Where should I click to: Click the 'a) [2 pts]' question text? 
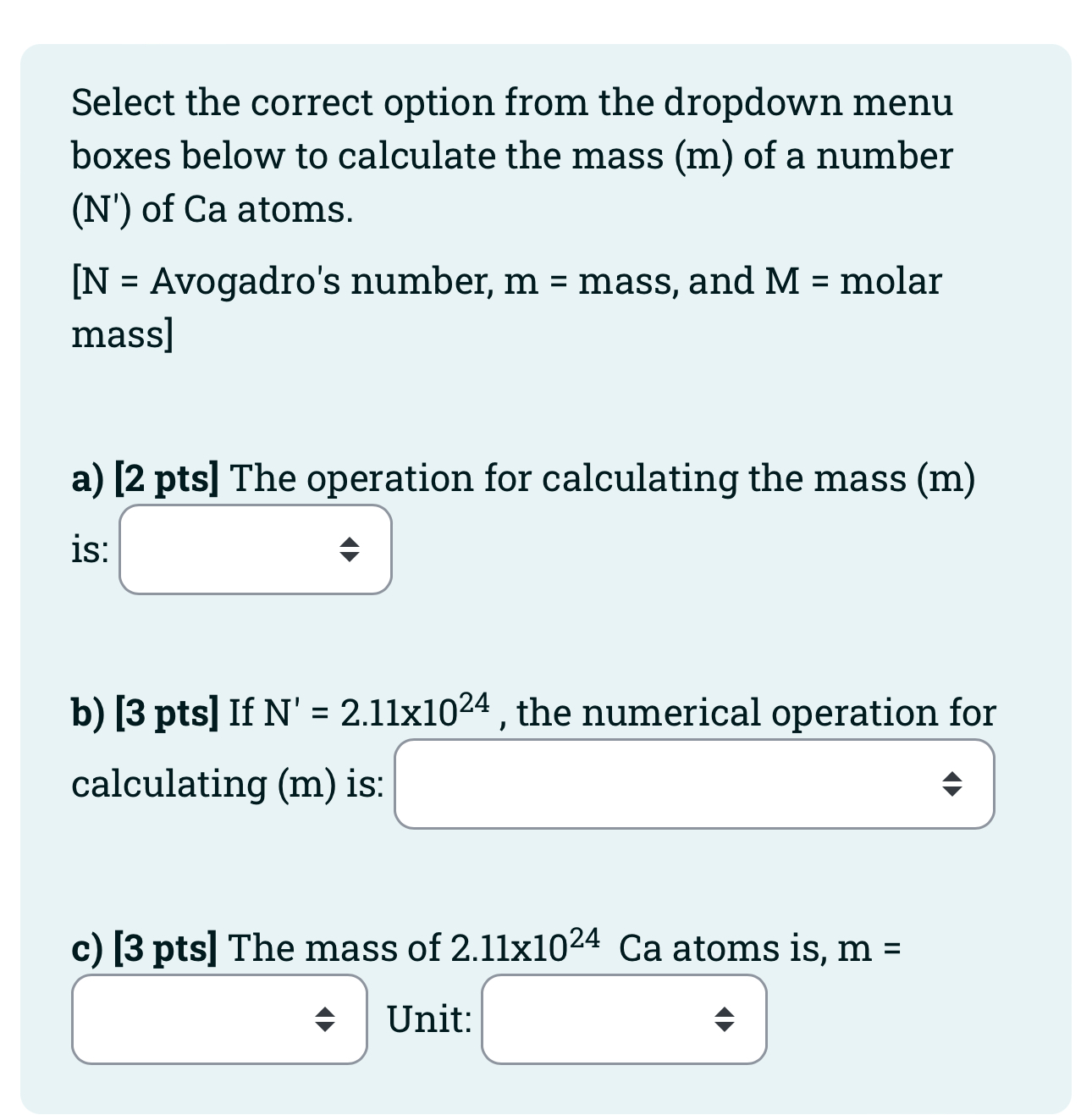point(143,477)
